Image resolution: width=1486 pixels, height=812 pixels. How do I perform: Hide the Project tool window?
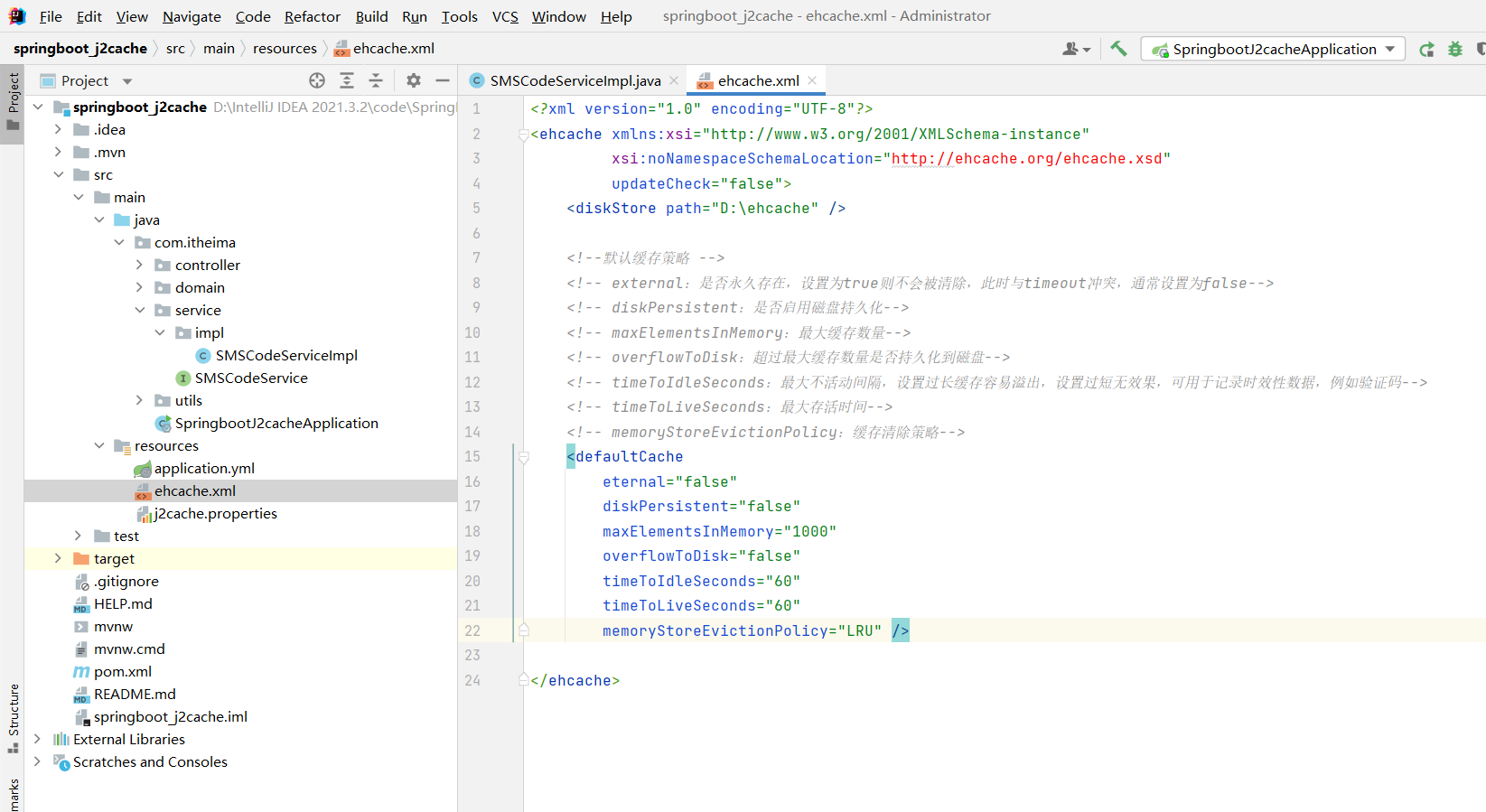(443, 80)
